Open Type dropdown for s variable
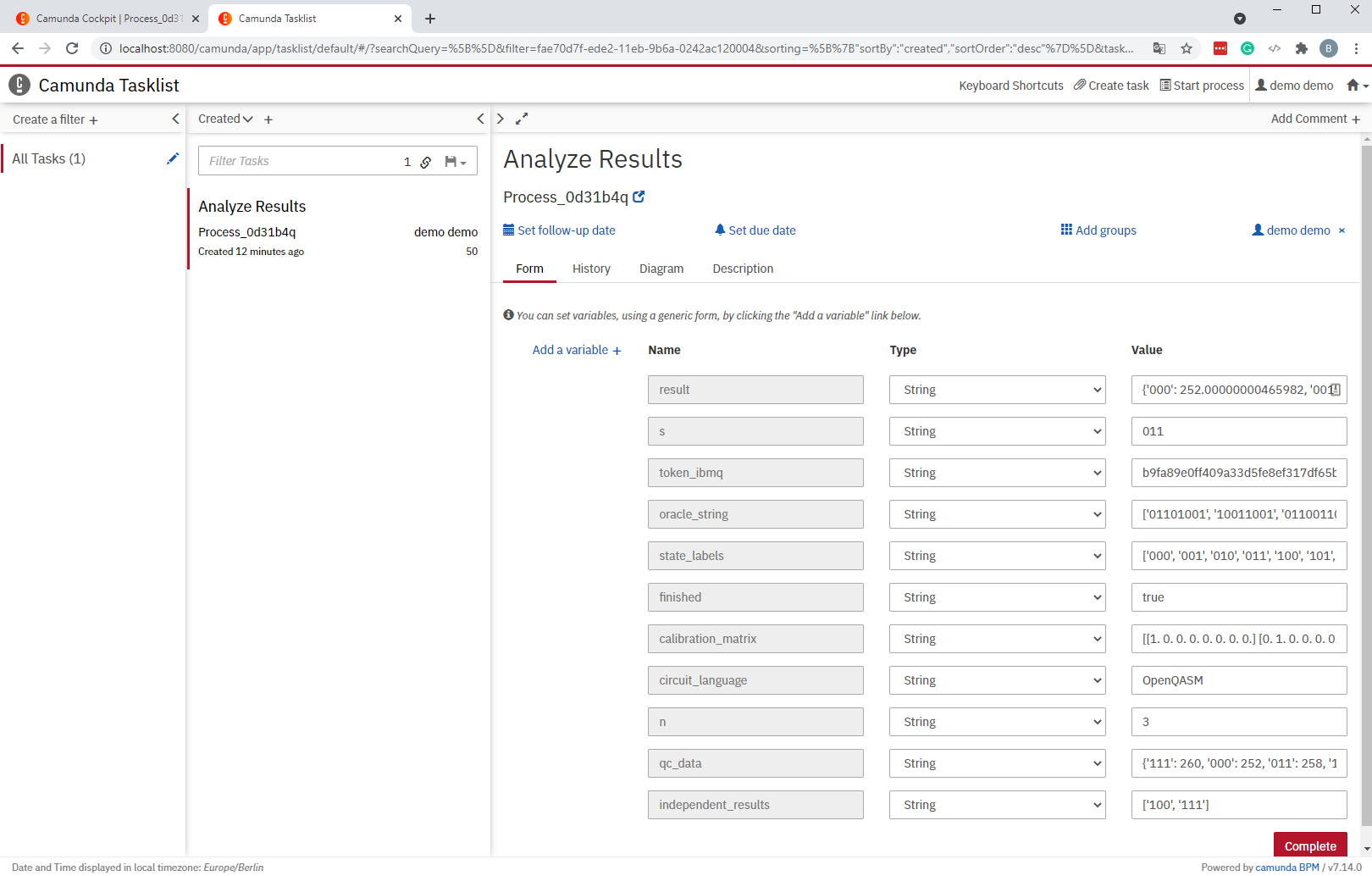The width and height of the screenshot is (1372, 876). (997, 431)
